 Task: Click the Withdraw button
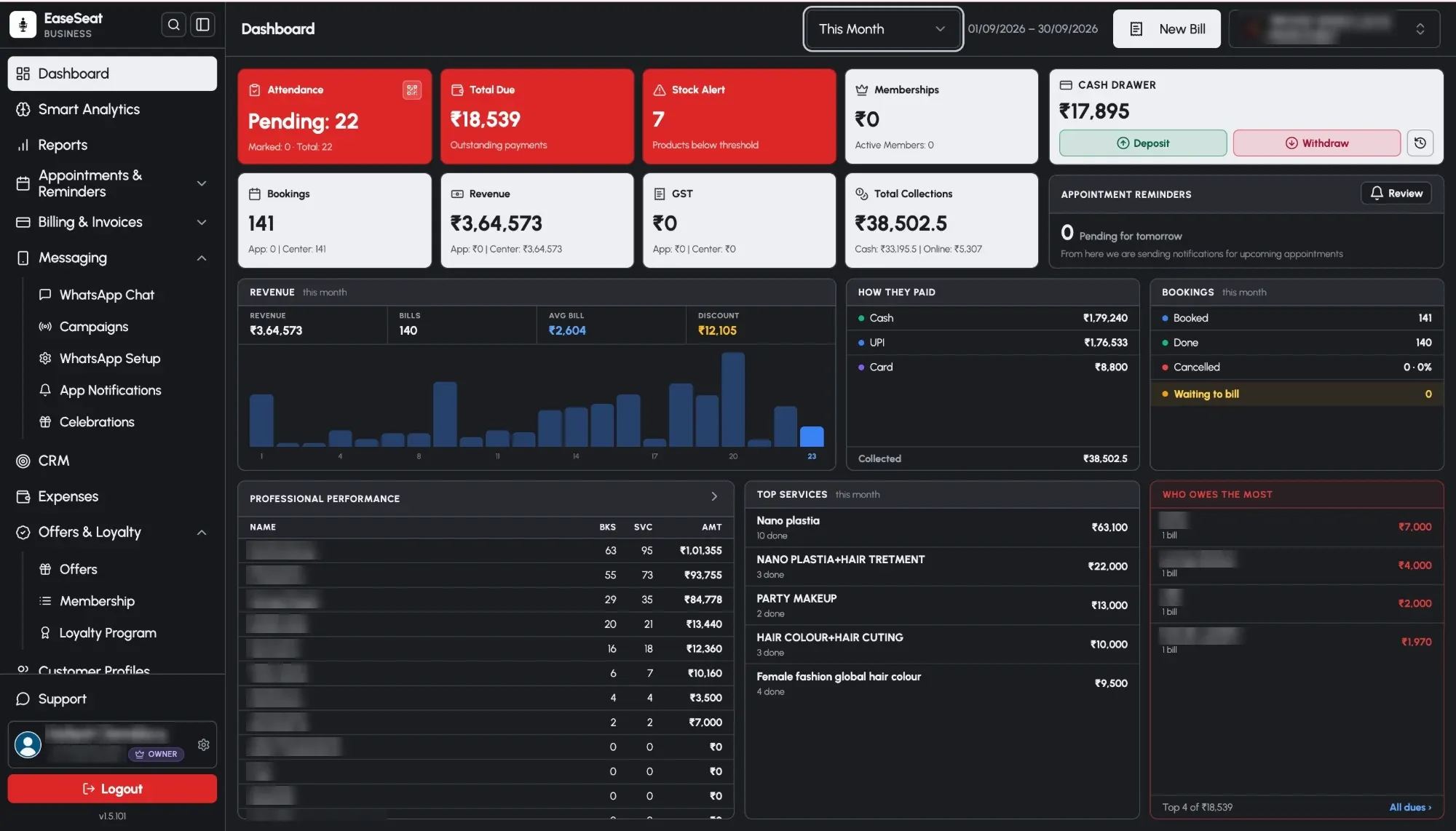point(1316,143)
